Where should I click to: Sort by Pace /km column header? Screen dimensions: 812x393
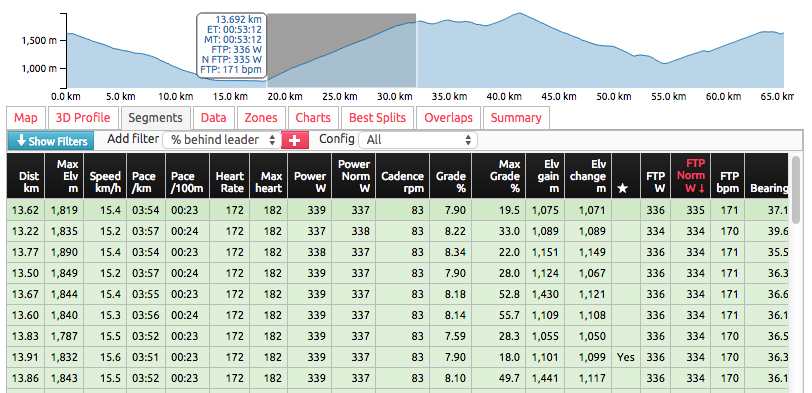146,176
